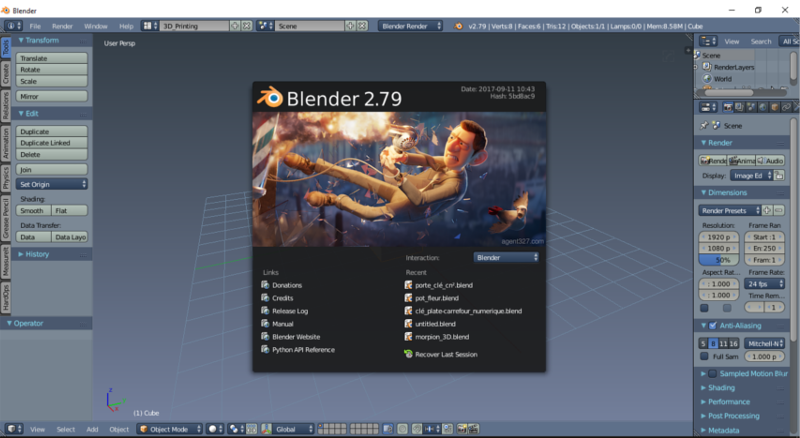Viewport: 800px width, 438px height.
Task: Click the 50% resolution percentage slider
Action: click(718, 259)
